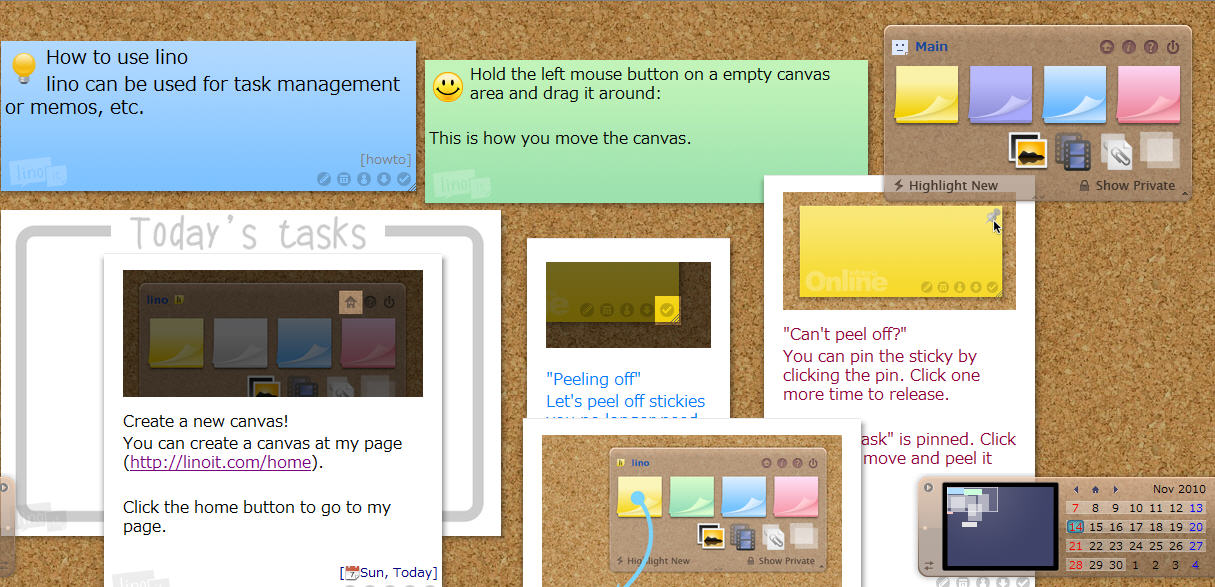Collapse the Main palette with corner arrow
This screenshot has height=587, width=1215.
(1185, 194)
